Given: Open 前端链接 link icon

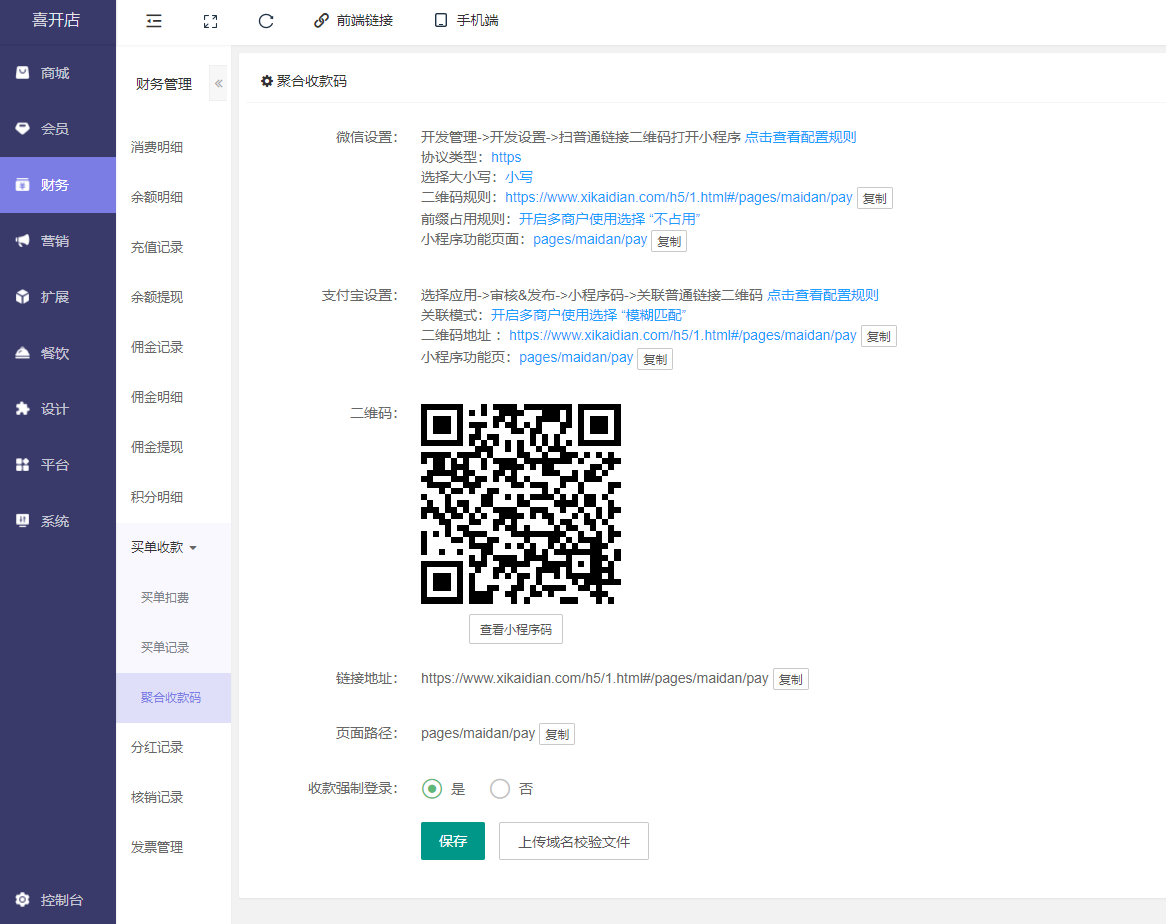Looking at the screenshot, I should pyautogui.click(x=321, y=21).
